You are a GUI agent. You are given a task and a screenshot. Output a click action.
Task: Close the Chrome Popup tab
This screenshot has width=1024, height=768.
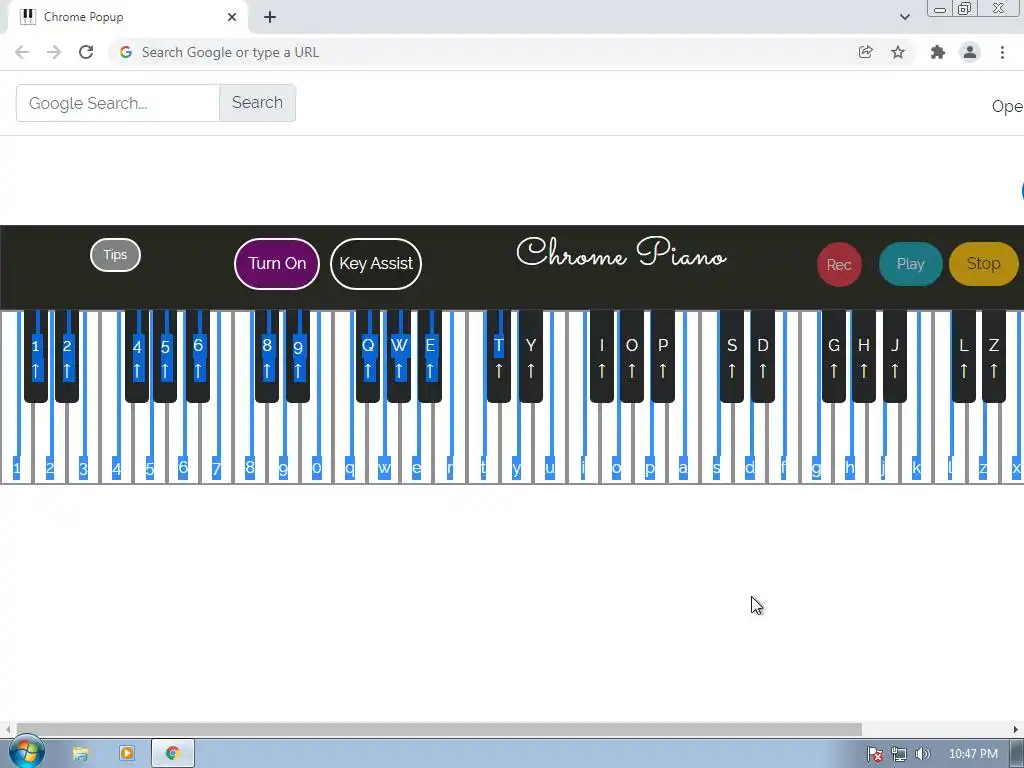coord(232,17)
